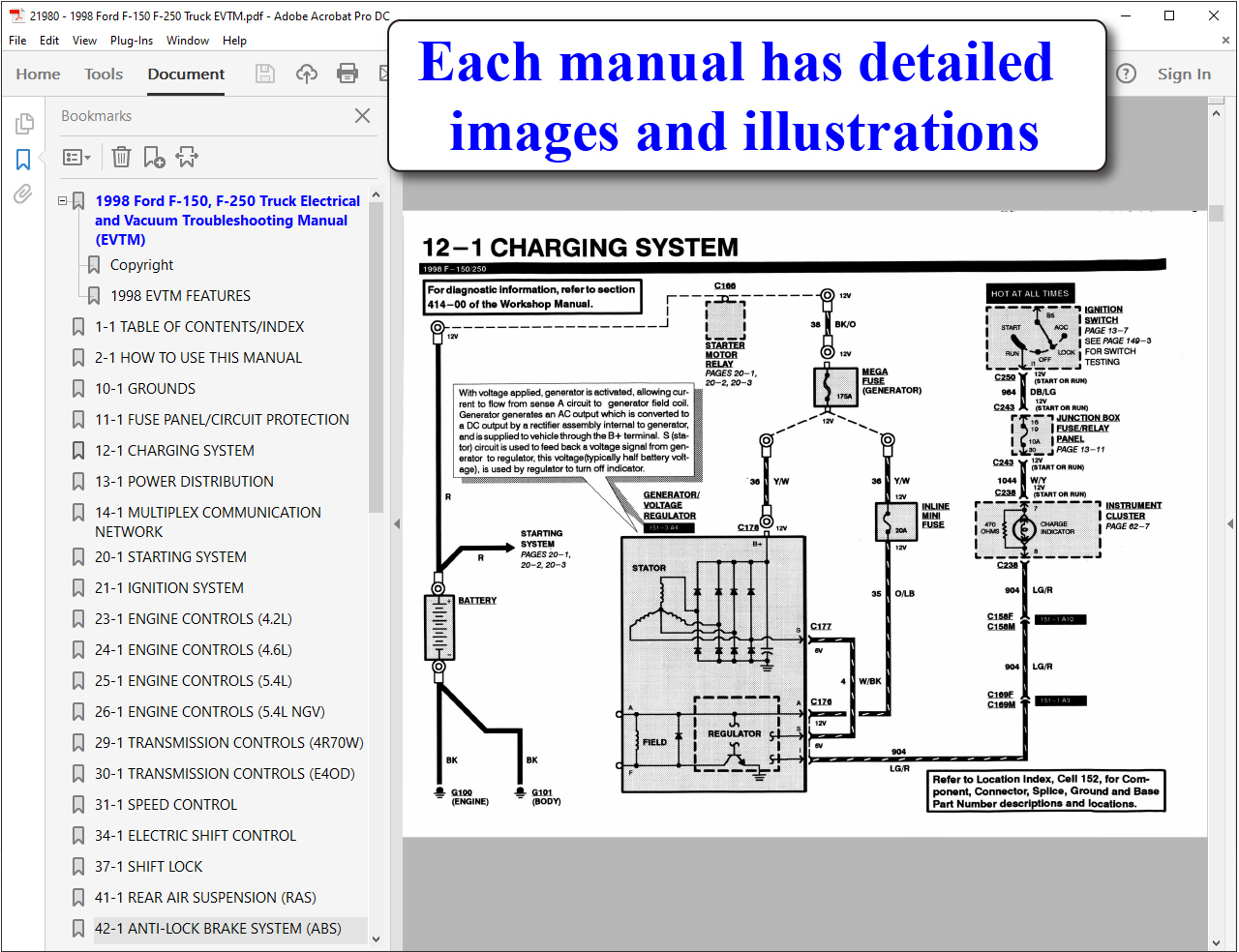Switch to the Home tab
1239x952 pixels.
(x=38, y=74)
